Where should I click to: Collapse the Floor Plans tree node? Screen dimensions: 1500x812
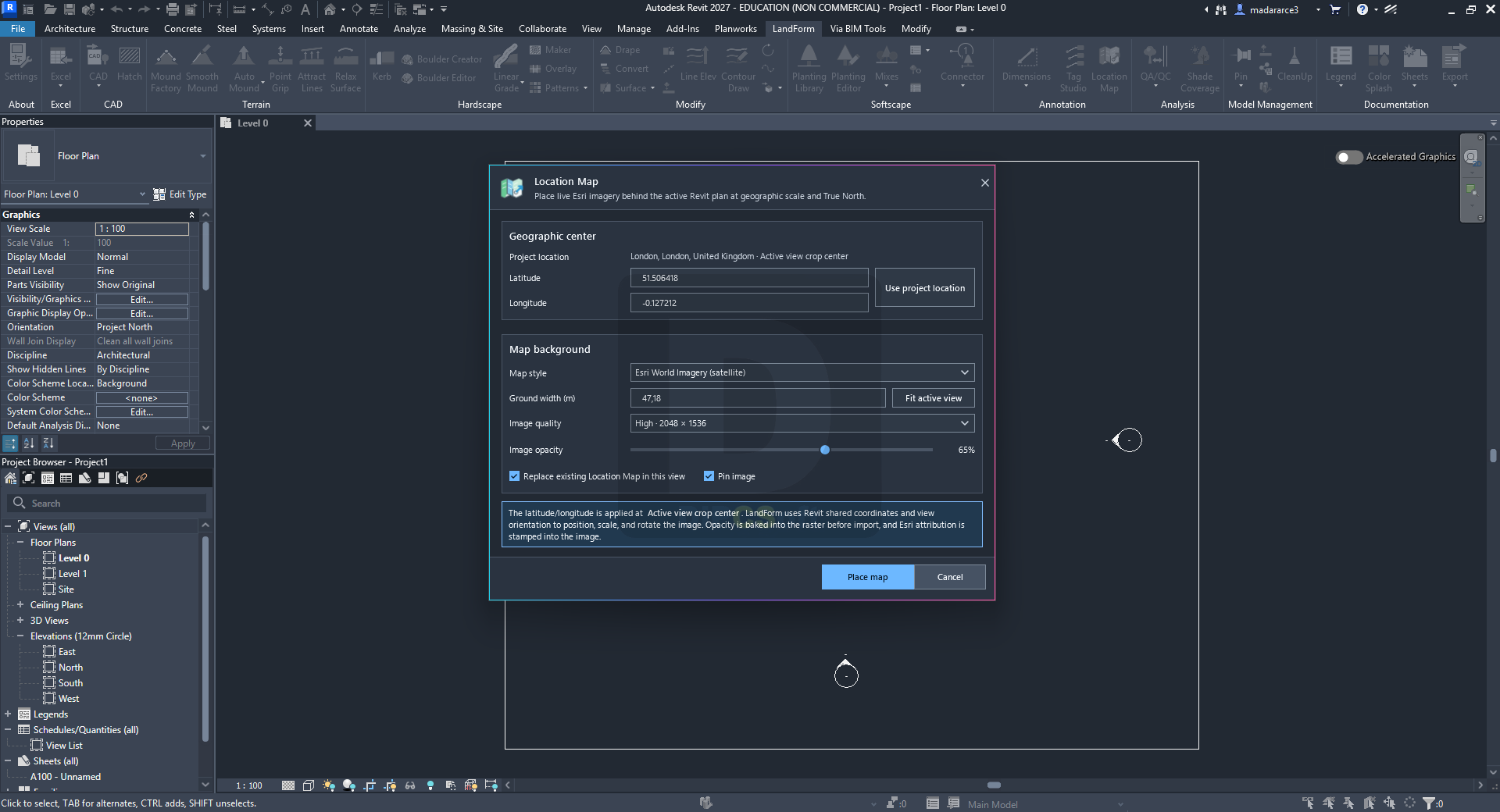(x=20, y=543)
